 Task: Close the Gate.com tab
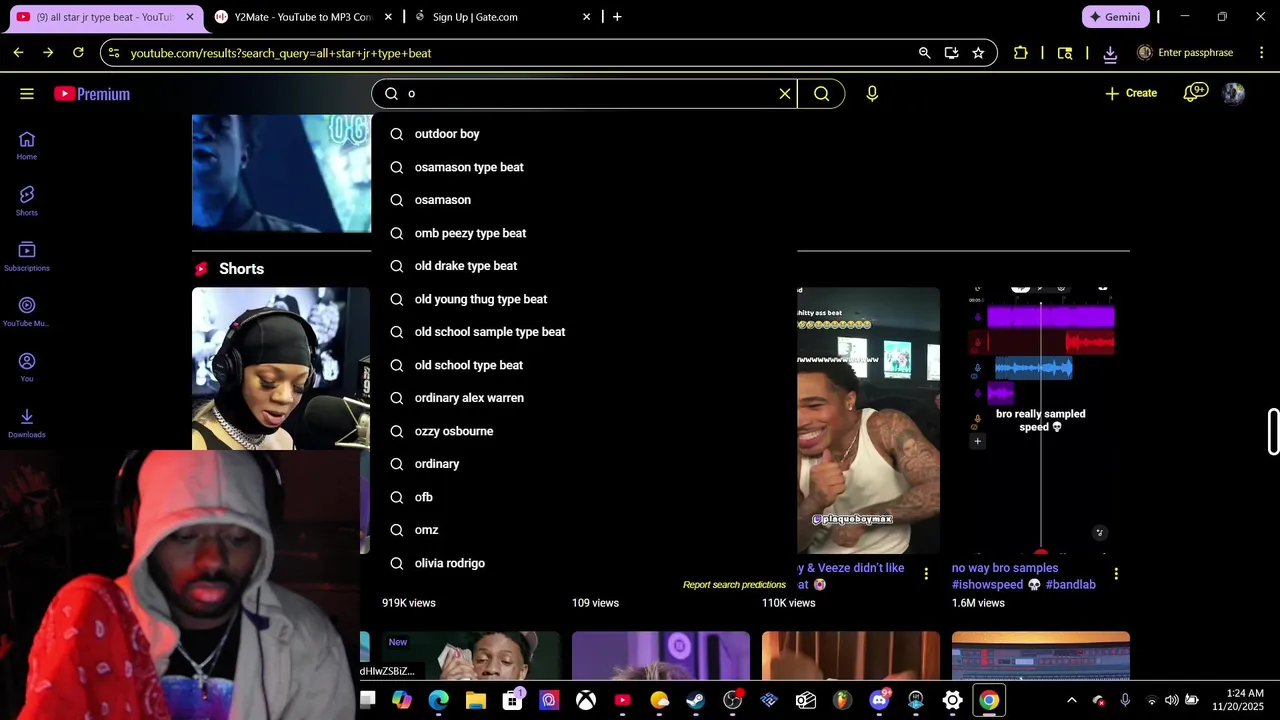pos(587,17)
